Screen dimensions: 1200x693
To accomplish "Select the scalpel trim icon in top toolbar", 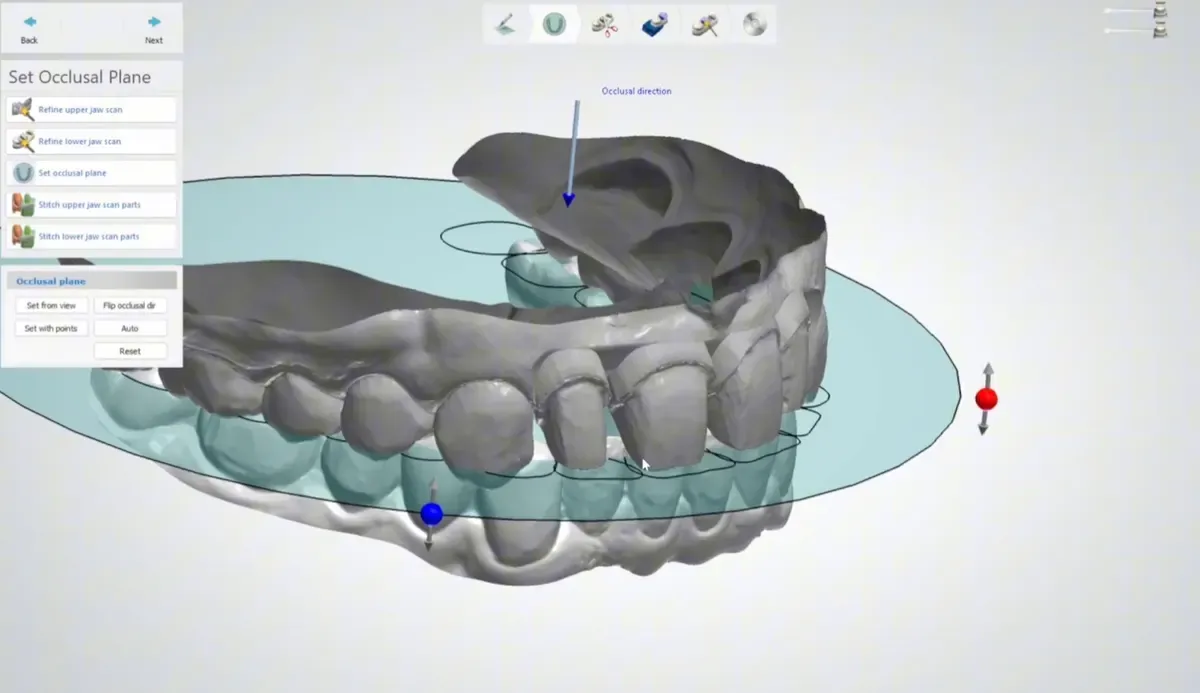I will pos(506,24).
